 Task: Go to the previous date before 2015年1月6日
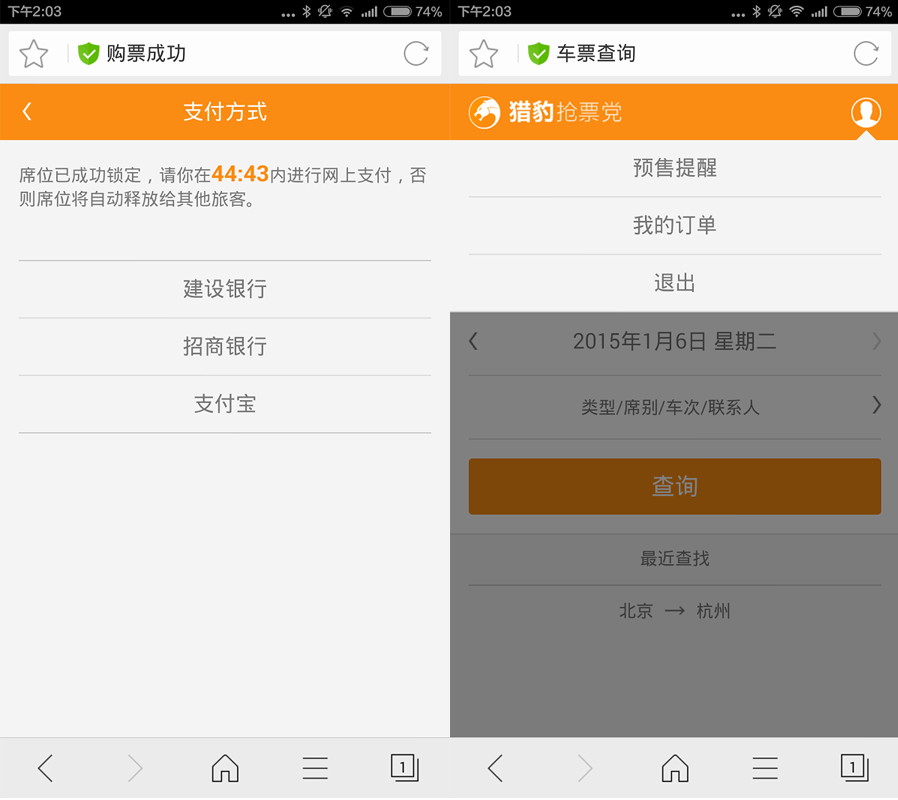pyautogui.click(x=474, y=342)
